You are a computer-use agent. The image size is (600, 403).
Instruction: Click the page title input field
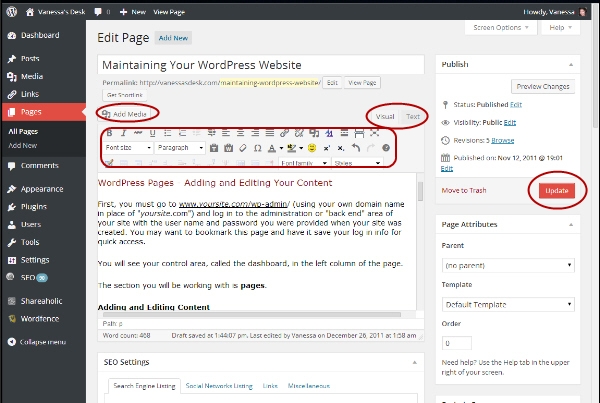261,65
